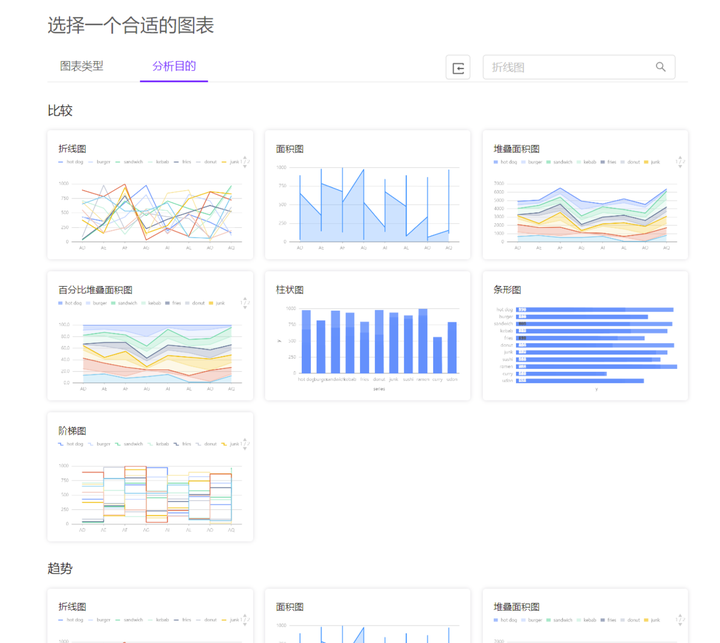Image resolution: width=720 pixels, height=643 pixels.
Task: Toggle sandwich series in 比较 折线图 legend
Action: point(129,162)
